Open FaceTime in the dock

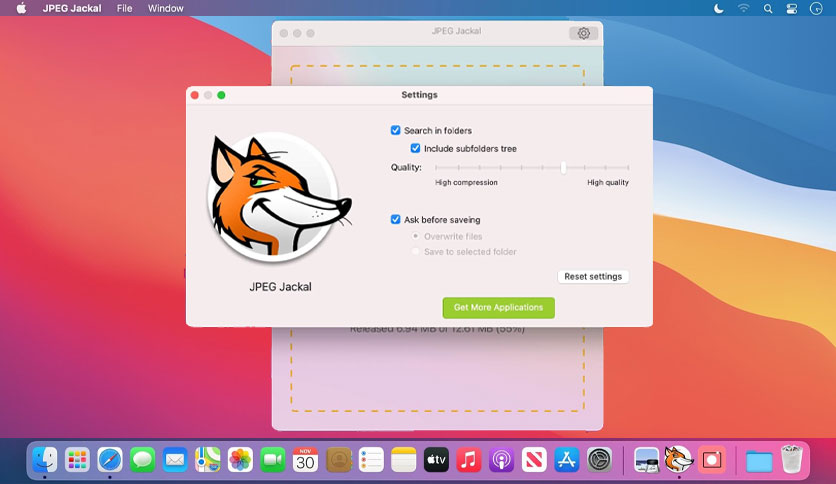click(273, 459)
